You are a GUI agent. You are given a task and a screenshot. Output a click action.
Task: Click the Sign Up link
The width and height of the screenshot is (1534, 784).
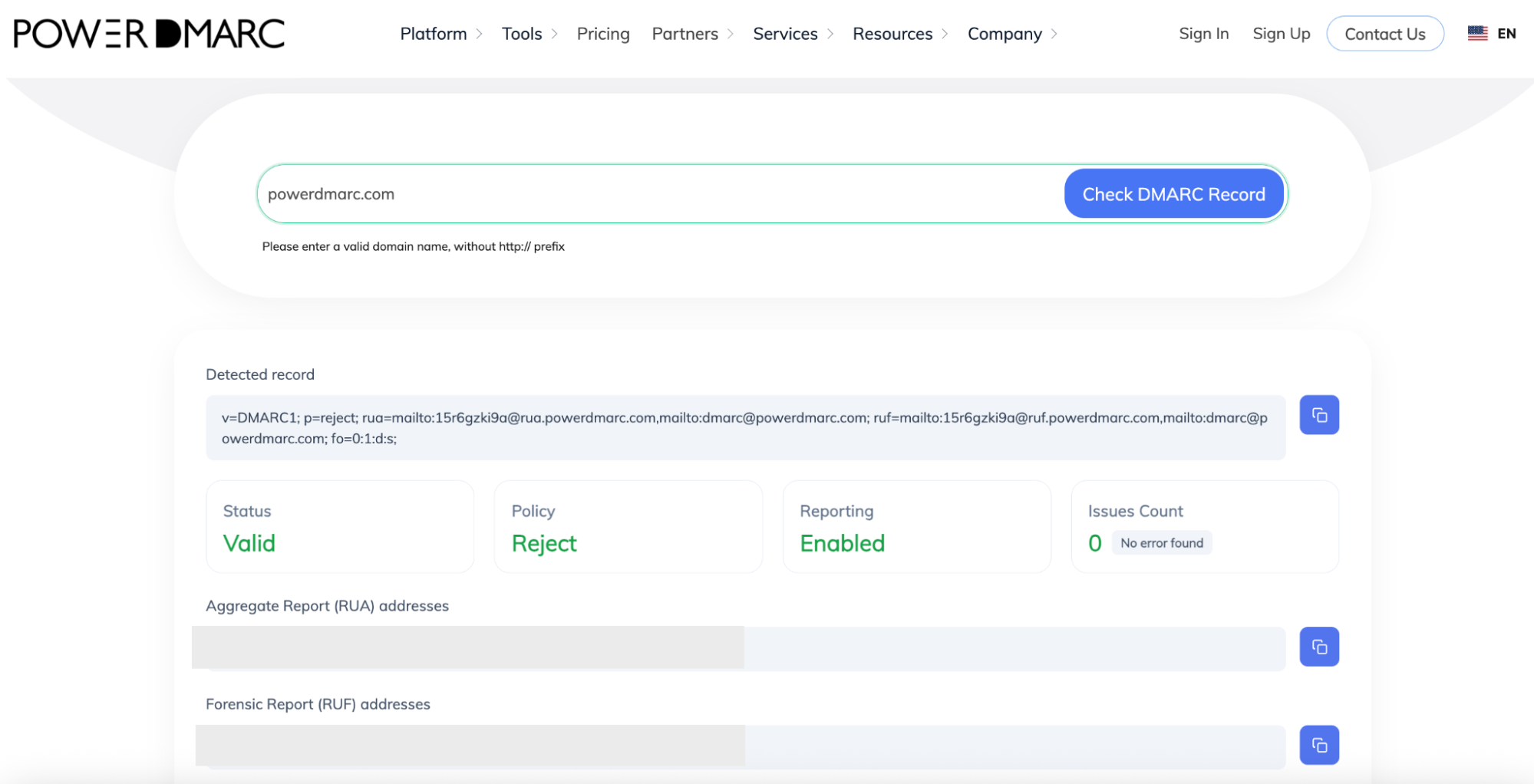click(x=1281, y=34)
